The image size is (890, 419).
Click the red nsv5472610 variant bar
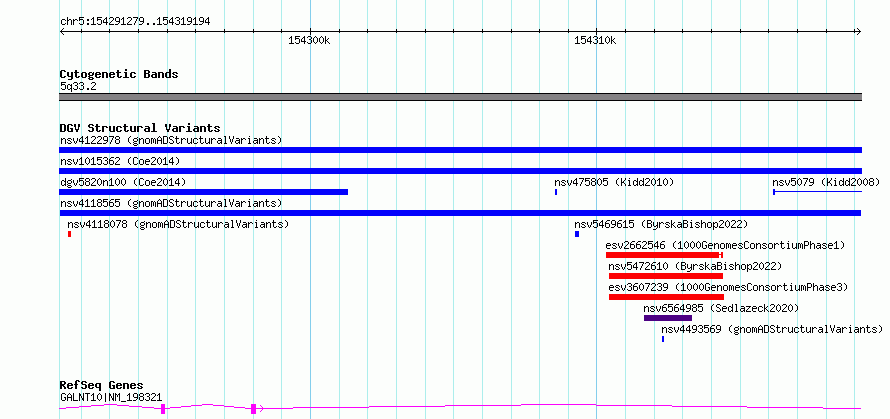tap(666, 276)
